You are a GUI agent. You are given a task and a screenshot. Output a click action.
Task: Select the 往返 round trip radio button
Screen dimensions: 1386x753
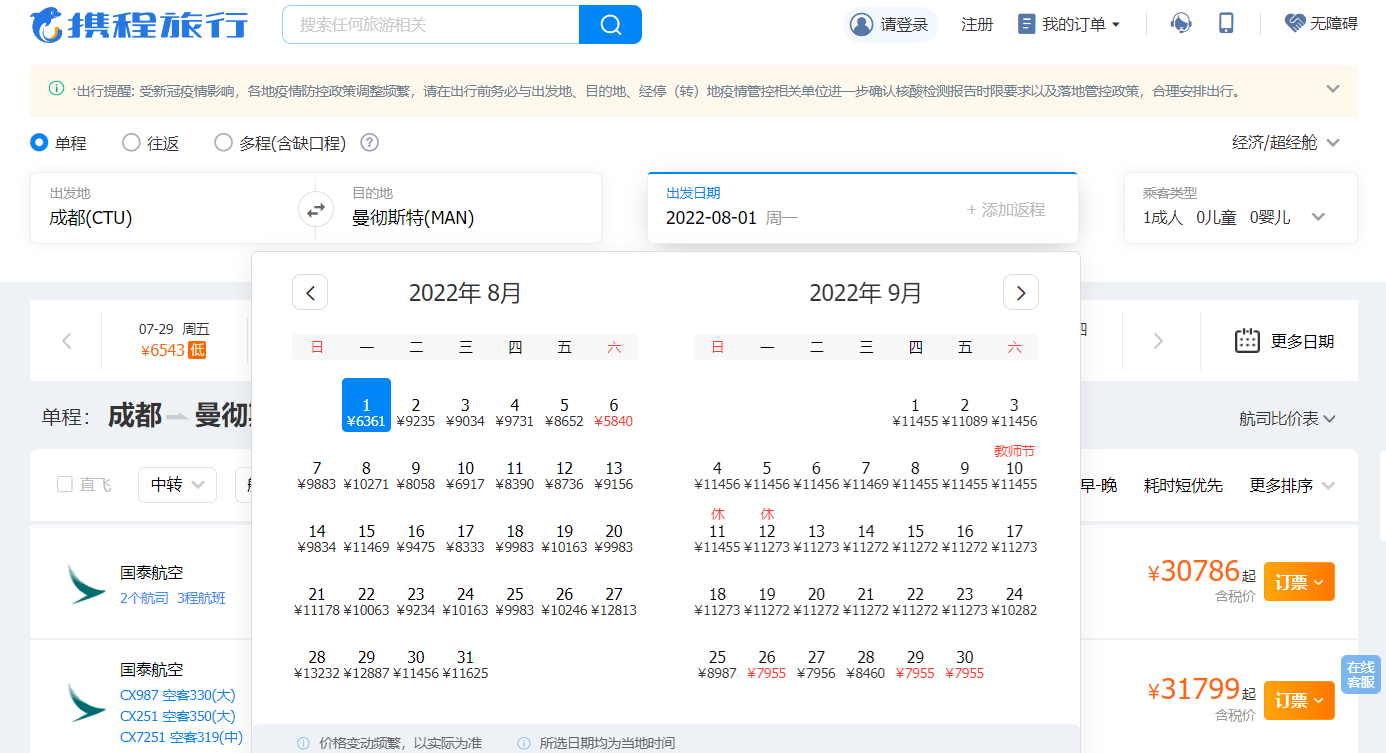pyautogui.click(x=131, y=143)
